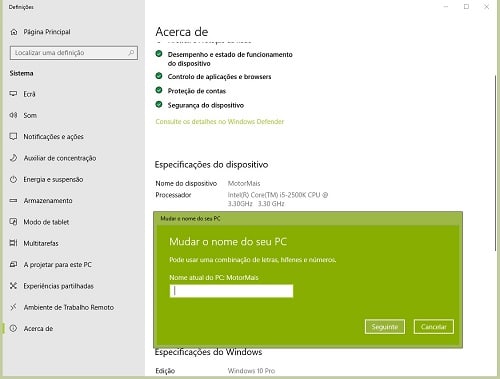Open Auxiliar de concentração settings
The width and height of the screenshot is (500, 379).
pos(60,158)
